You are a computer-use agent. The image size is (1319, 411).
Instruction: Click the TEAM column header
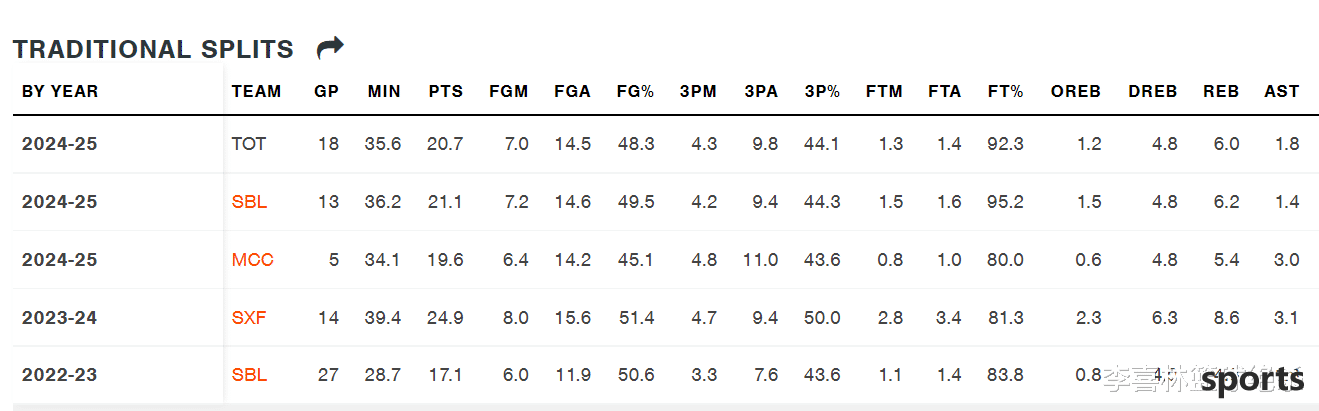point(257,91)
